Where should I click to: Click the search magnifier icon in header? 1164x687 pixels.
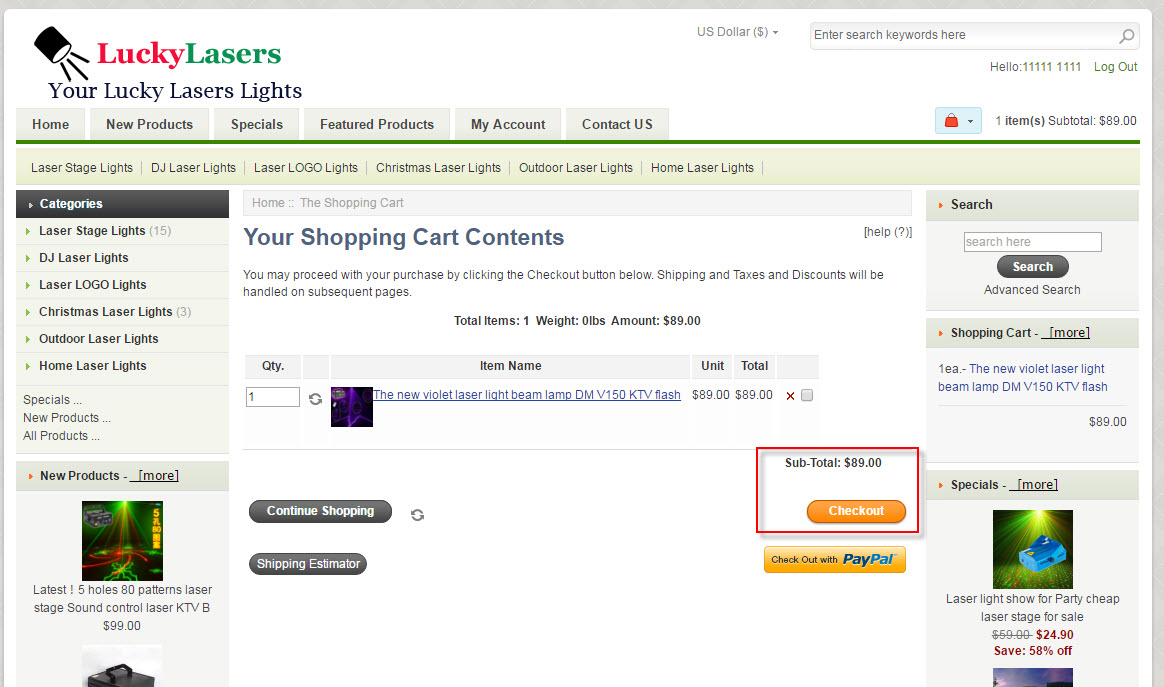coord(1126,36)
